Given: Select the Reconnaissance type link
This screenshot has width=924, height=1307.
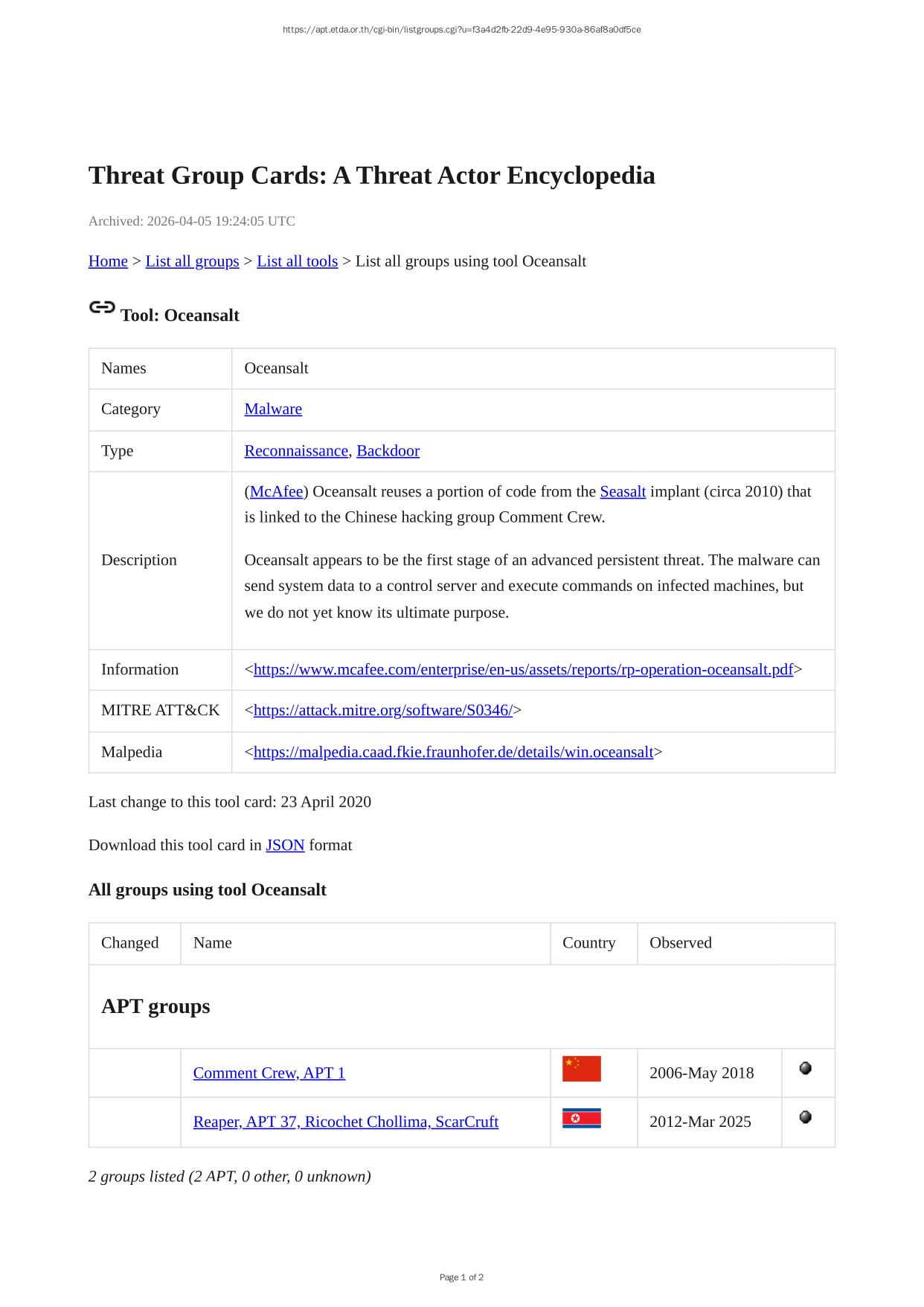Looking at the screenshot, I should click(x=296, y=451).
